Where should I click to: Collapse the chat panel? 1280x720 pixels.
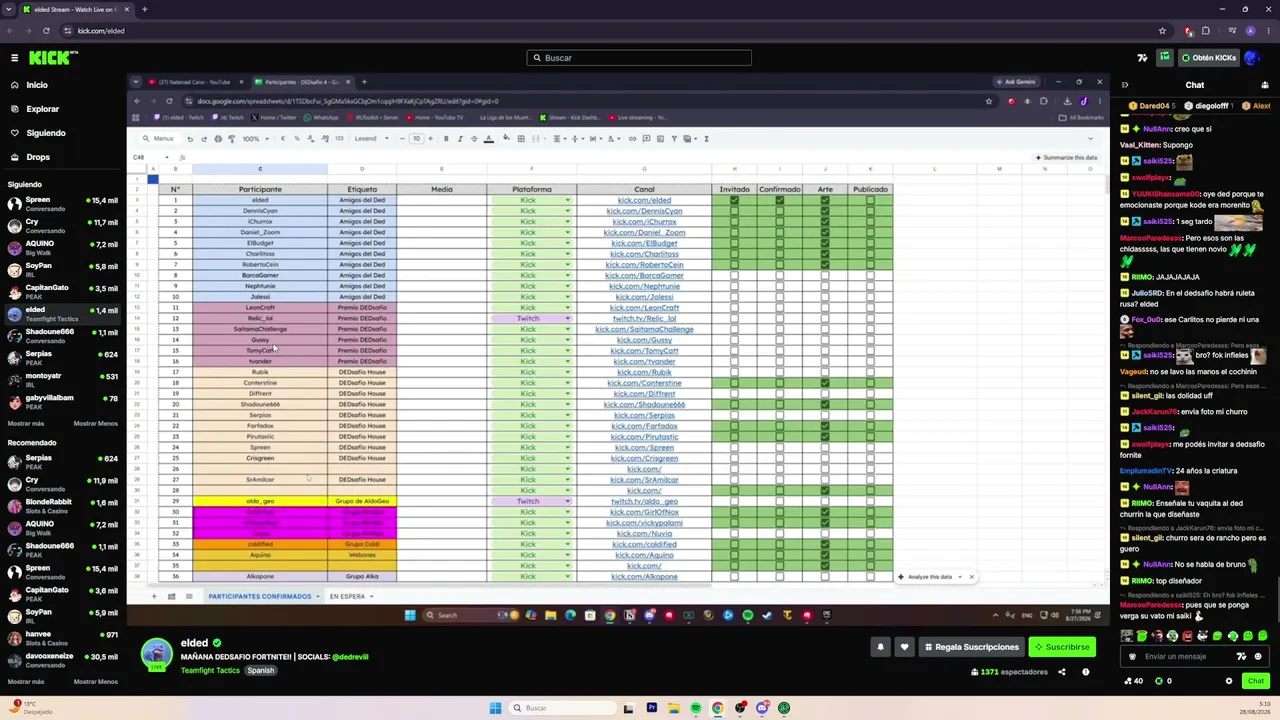pos(1124,85)
